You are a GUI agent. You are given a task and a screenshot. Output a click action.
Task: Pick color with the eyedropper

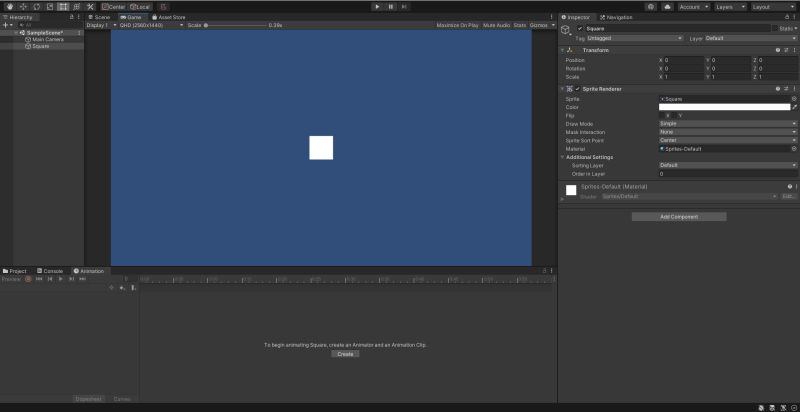pyautogui.click(x=794, y=107)
